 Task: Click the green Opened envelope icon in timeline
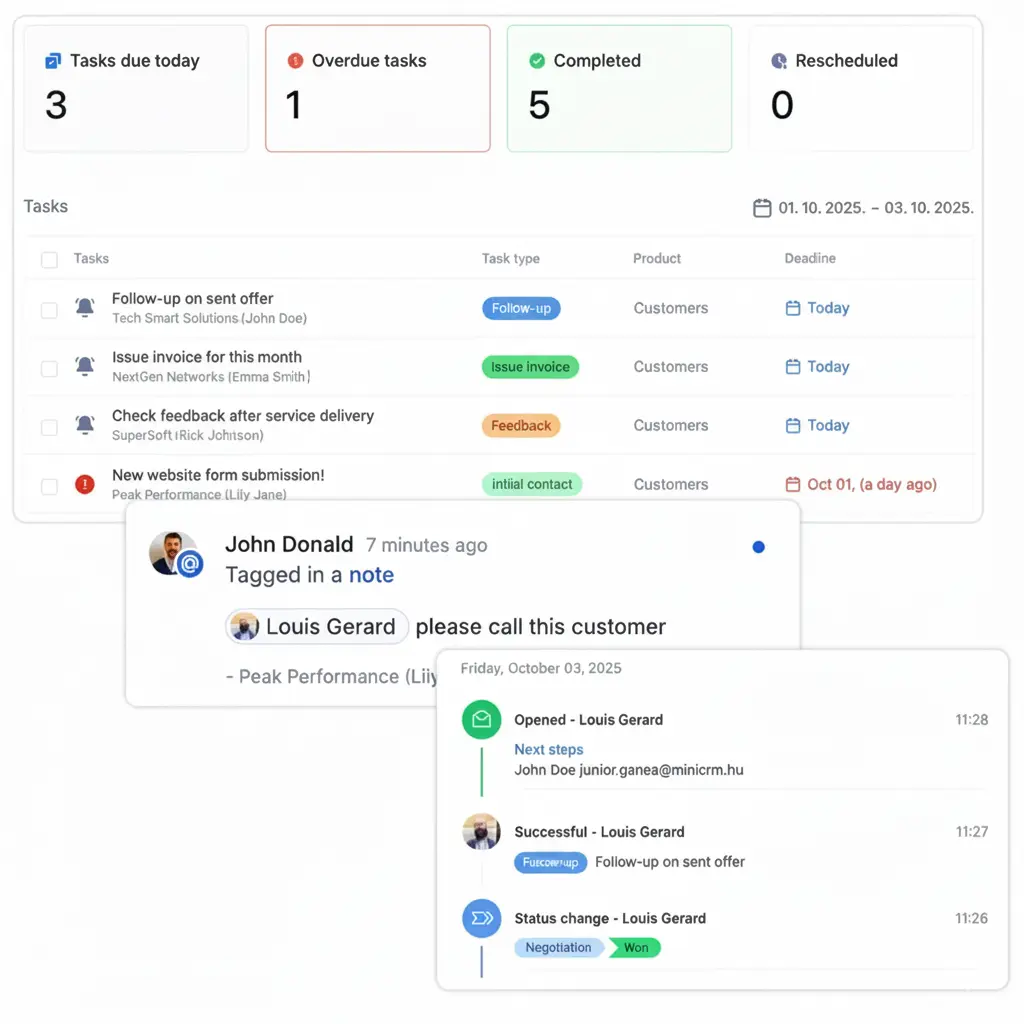point(481,719)
